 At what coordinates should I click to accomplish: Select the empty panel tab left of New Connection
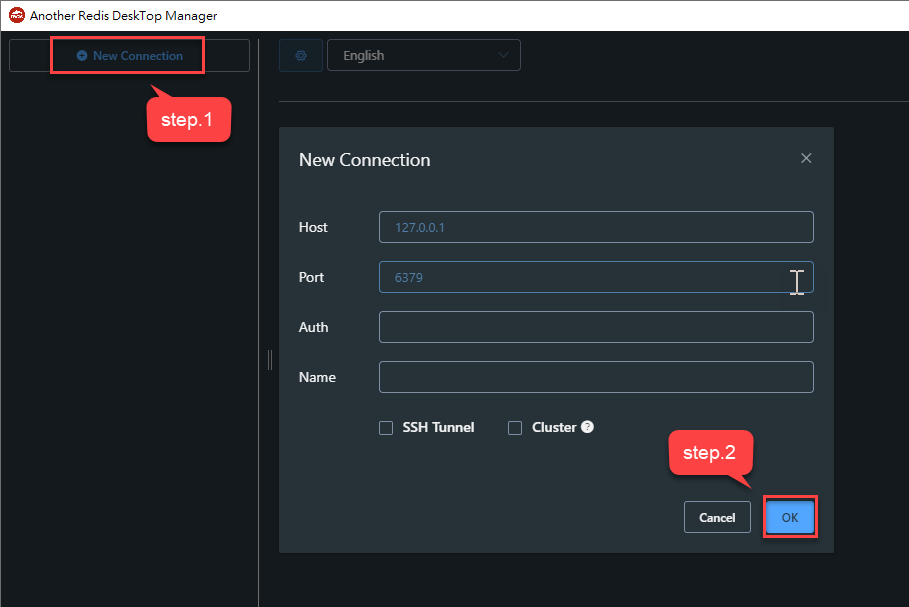pos(30,55)
